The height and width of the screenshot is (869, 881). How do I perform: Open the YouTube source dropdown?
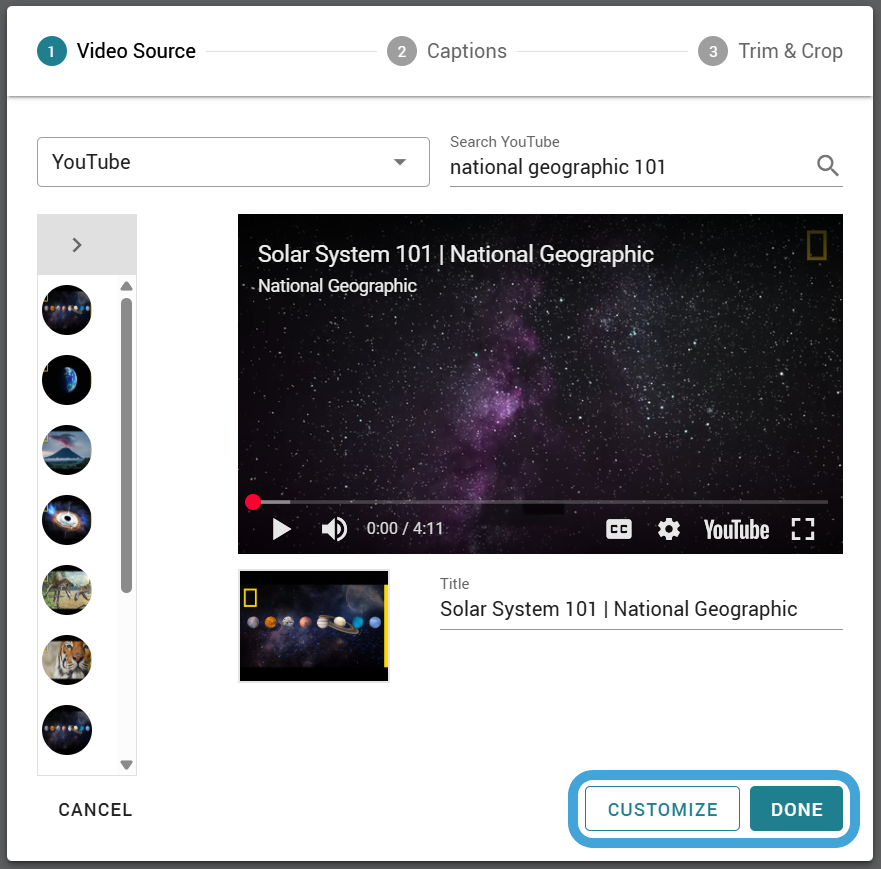point(233,162)
